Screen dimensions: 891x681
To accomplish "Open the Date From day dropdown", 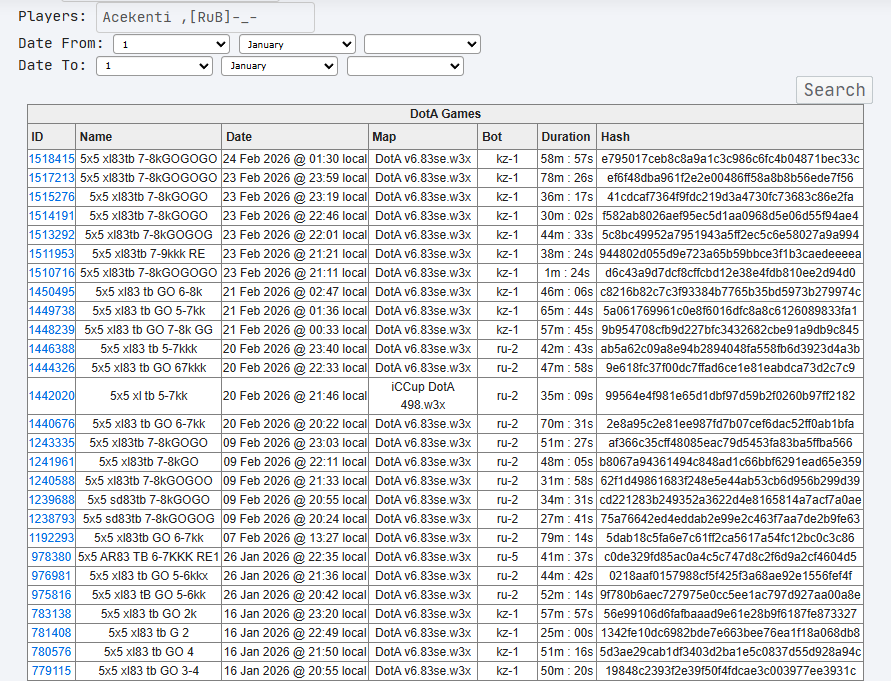I will click(x=171, y=44).
